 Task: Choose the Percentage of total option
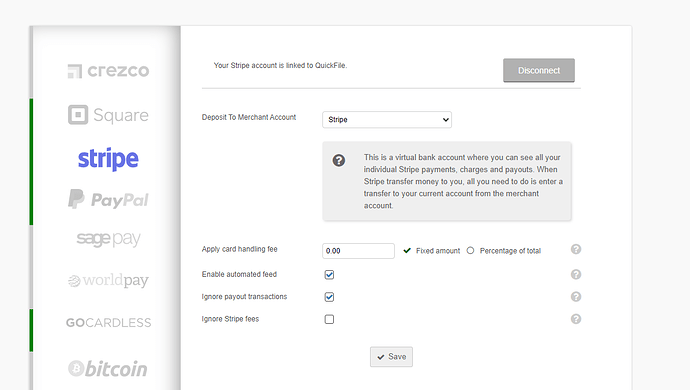470,250
